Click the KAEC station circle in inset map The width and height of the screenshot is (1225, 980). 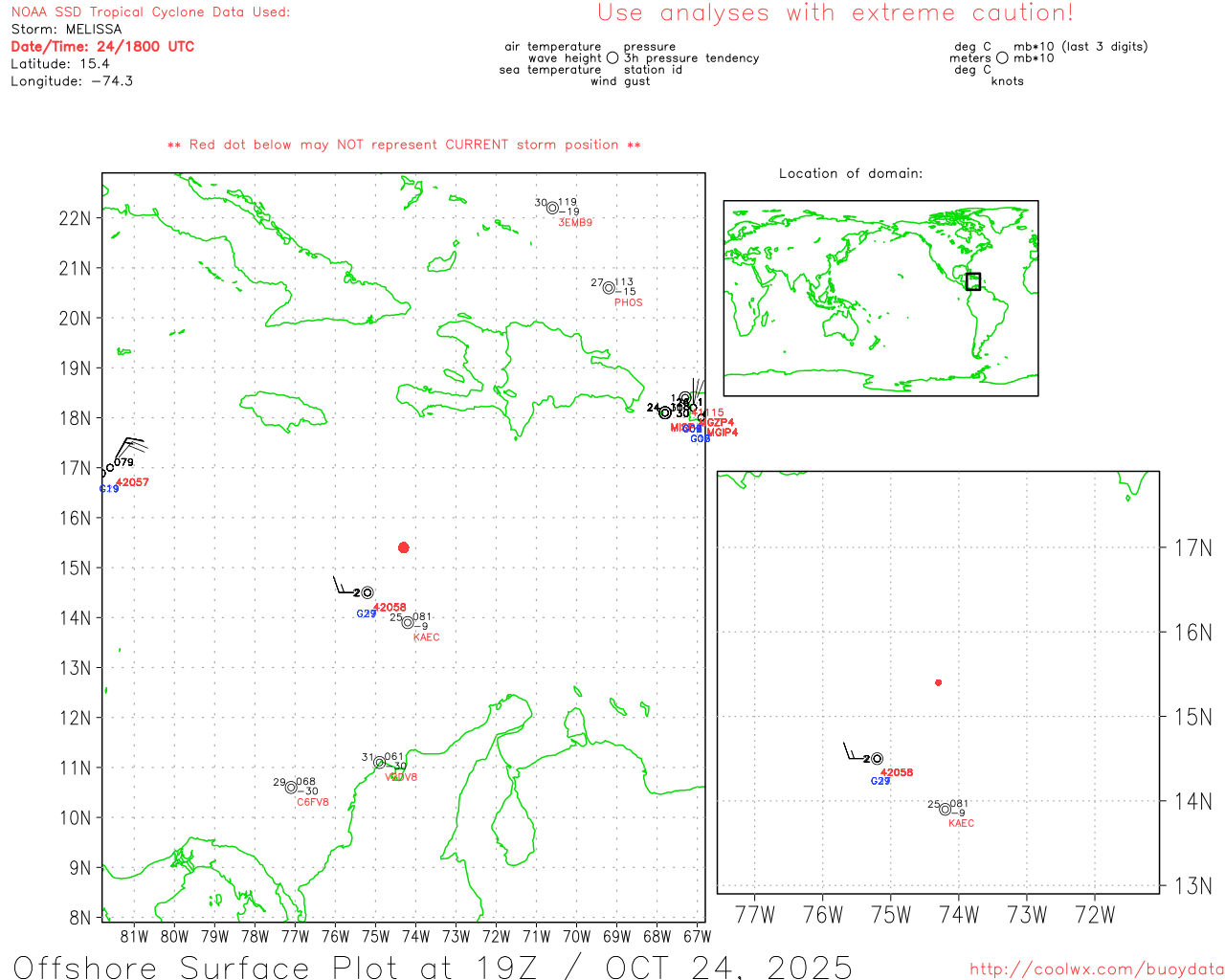click(x=946, y=809)
